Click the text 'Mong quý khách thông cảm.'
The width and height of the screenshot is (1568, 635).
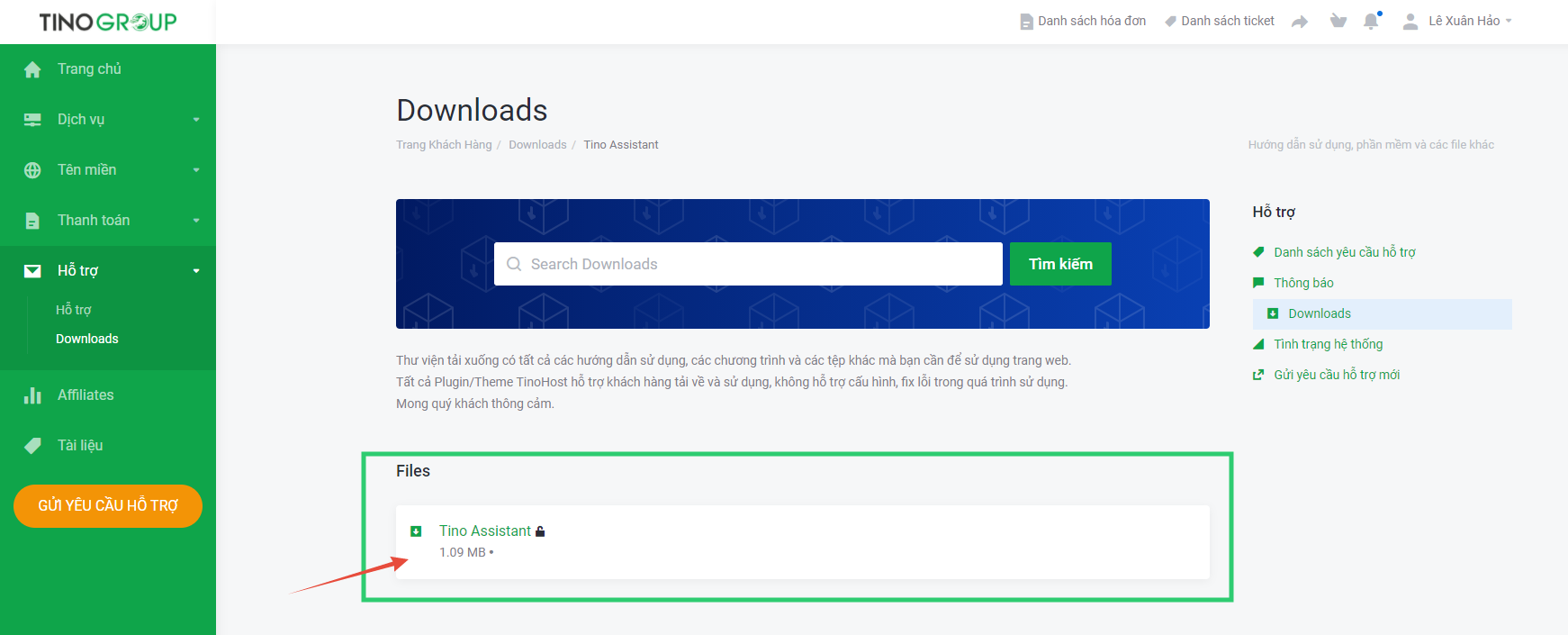[475, 404]
